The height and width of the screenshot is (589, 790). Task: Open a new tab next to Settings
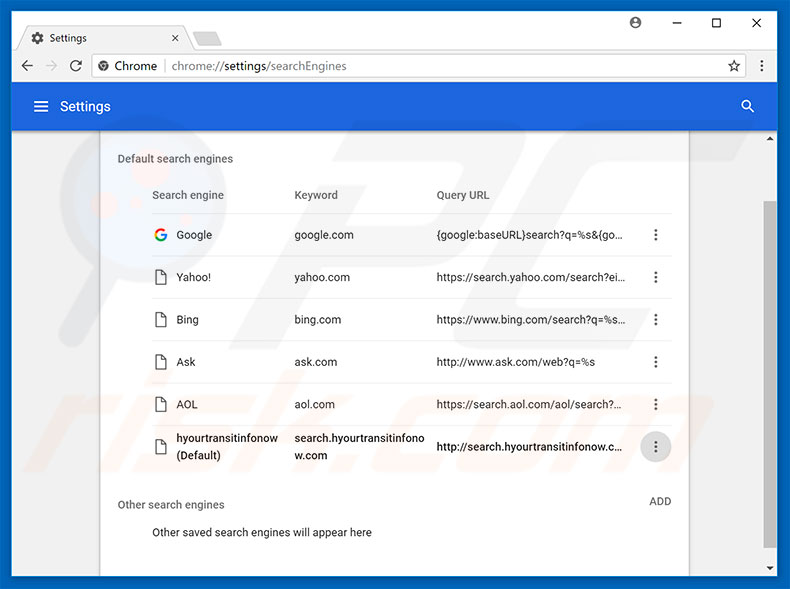click(207, 39)
